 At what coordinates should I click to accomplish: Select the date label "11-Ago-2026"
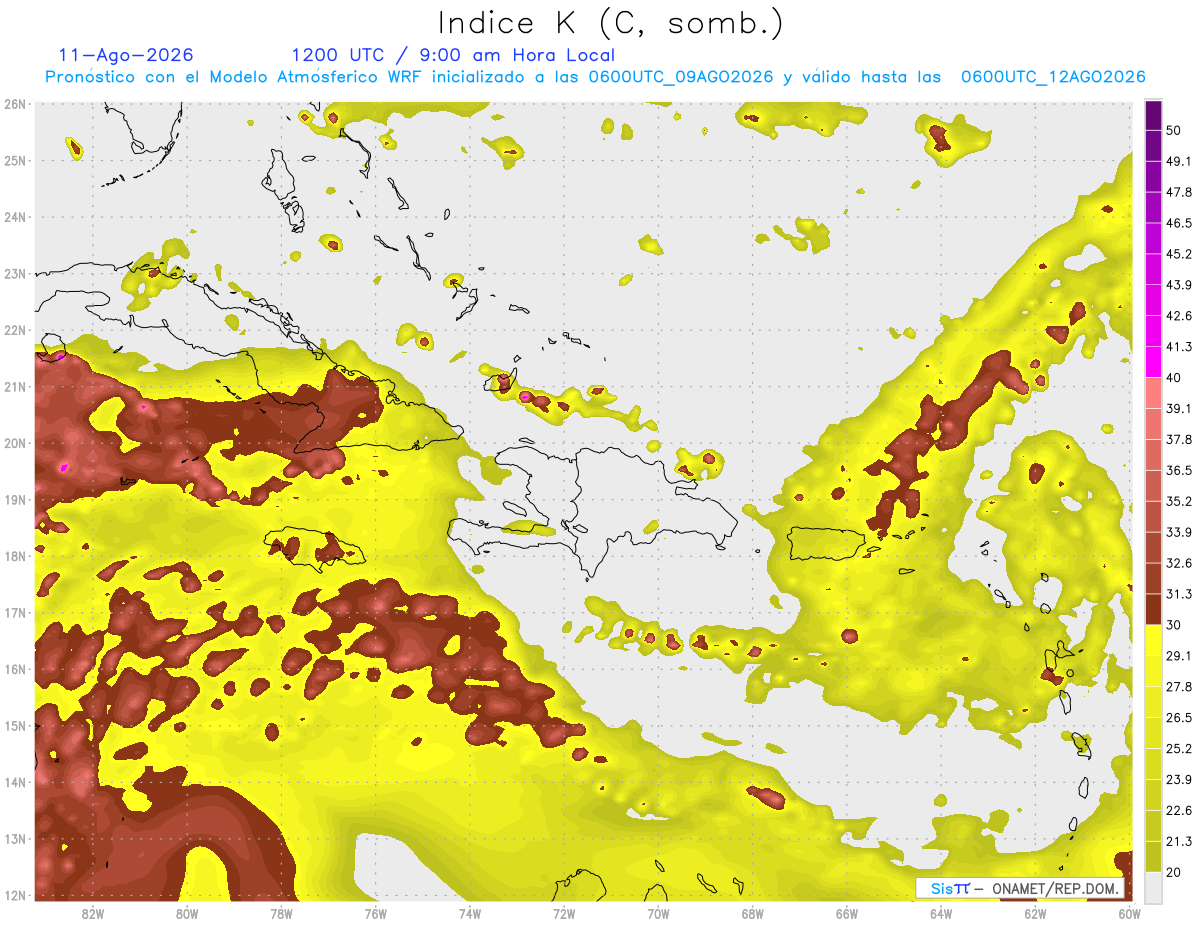click(x=126, y=55)
